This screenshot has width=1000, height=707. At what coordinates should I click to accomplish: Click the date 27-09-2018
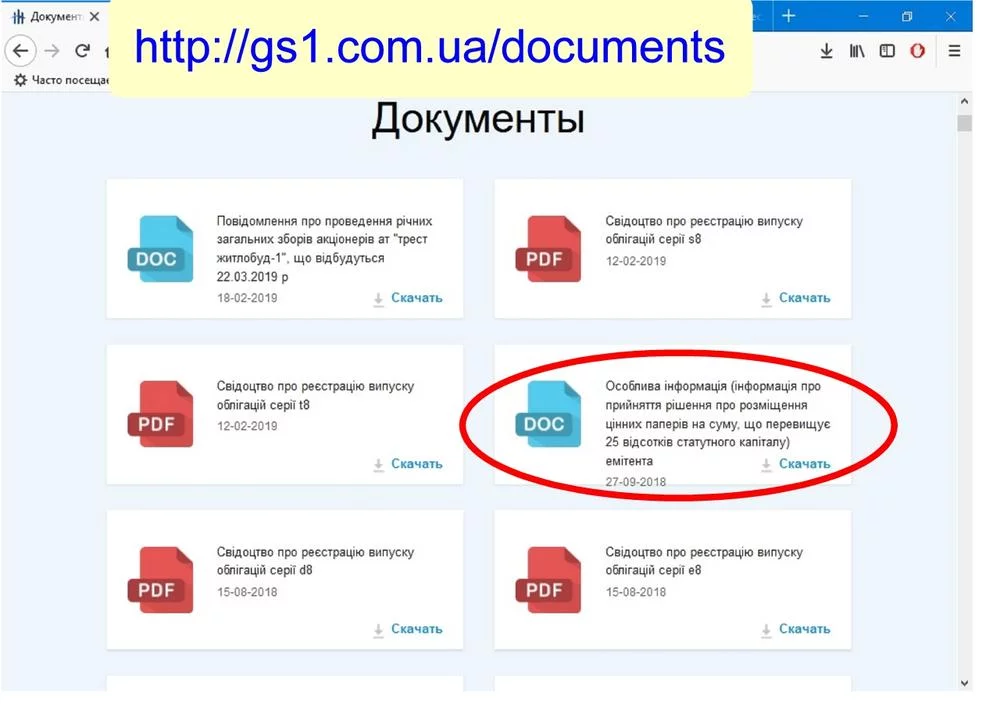pos(635,482)
